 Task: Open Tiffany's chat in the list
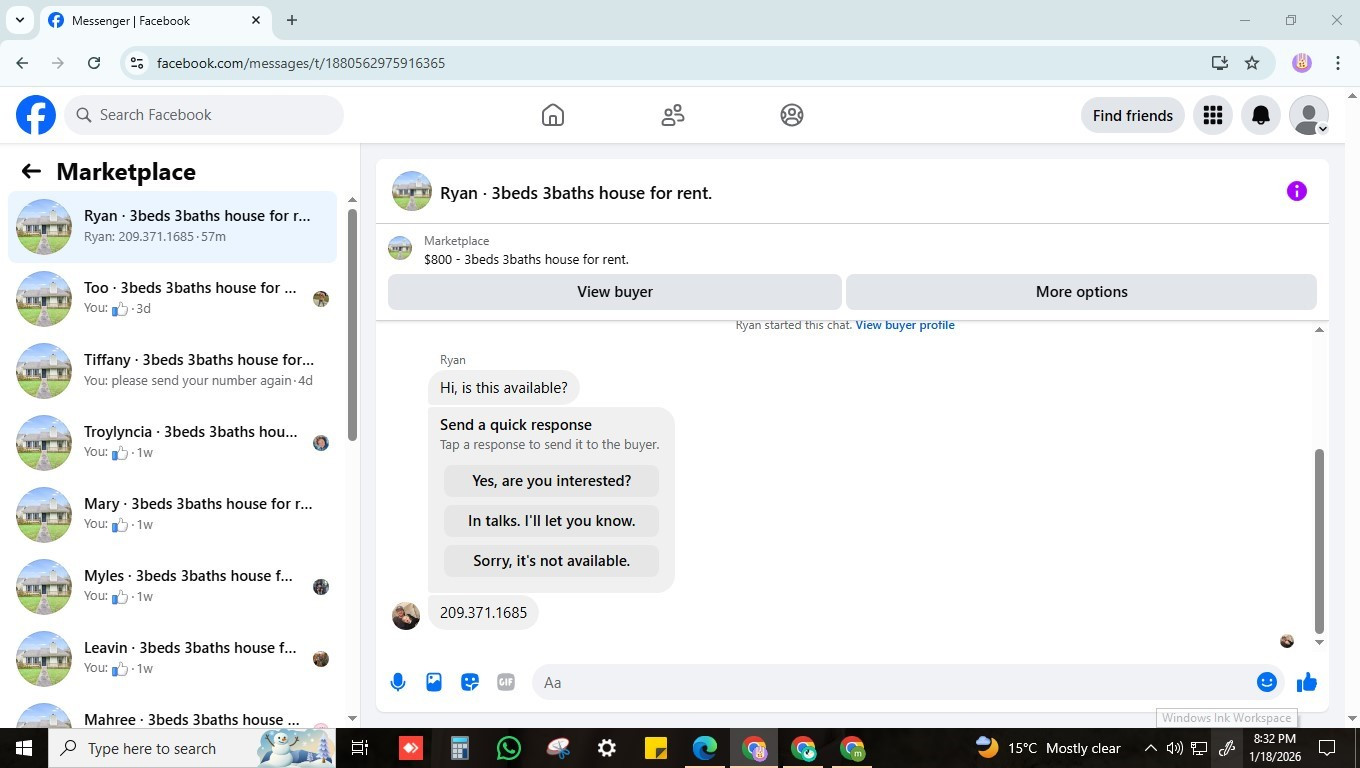point(173,371)
